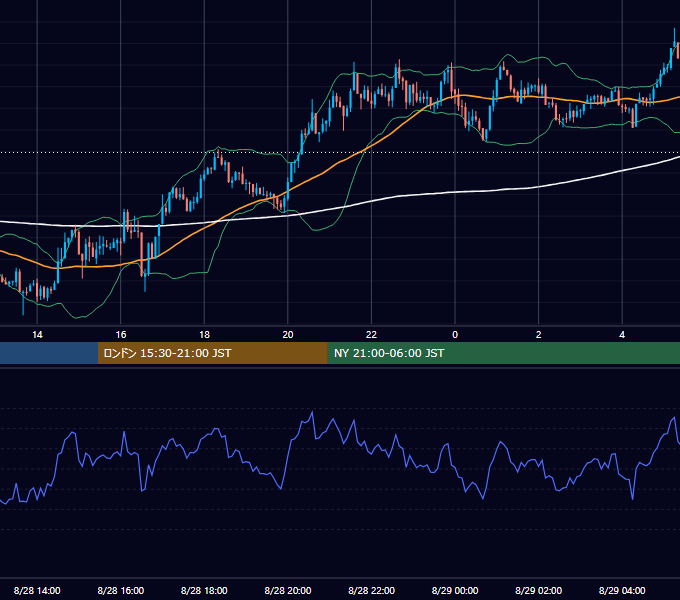The height and width of the screenshot is (600, 680).
Task: Click the London 15:30-21:00 JST session bar
Action: [212, 353]
